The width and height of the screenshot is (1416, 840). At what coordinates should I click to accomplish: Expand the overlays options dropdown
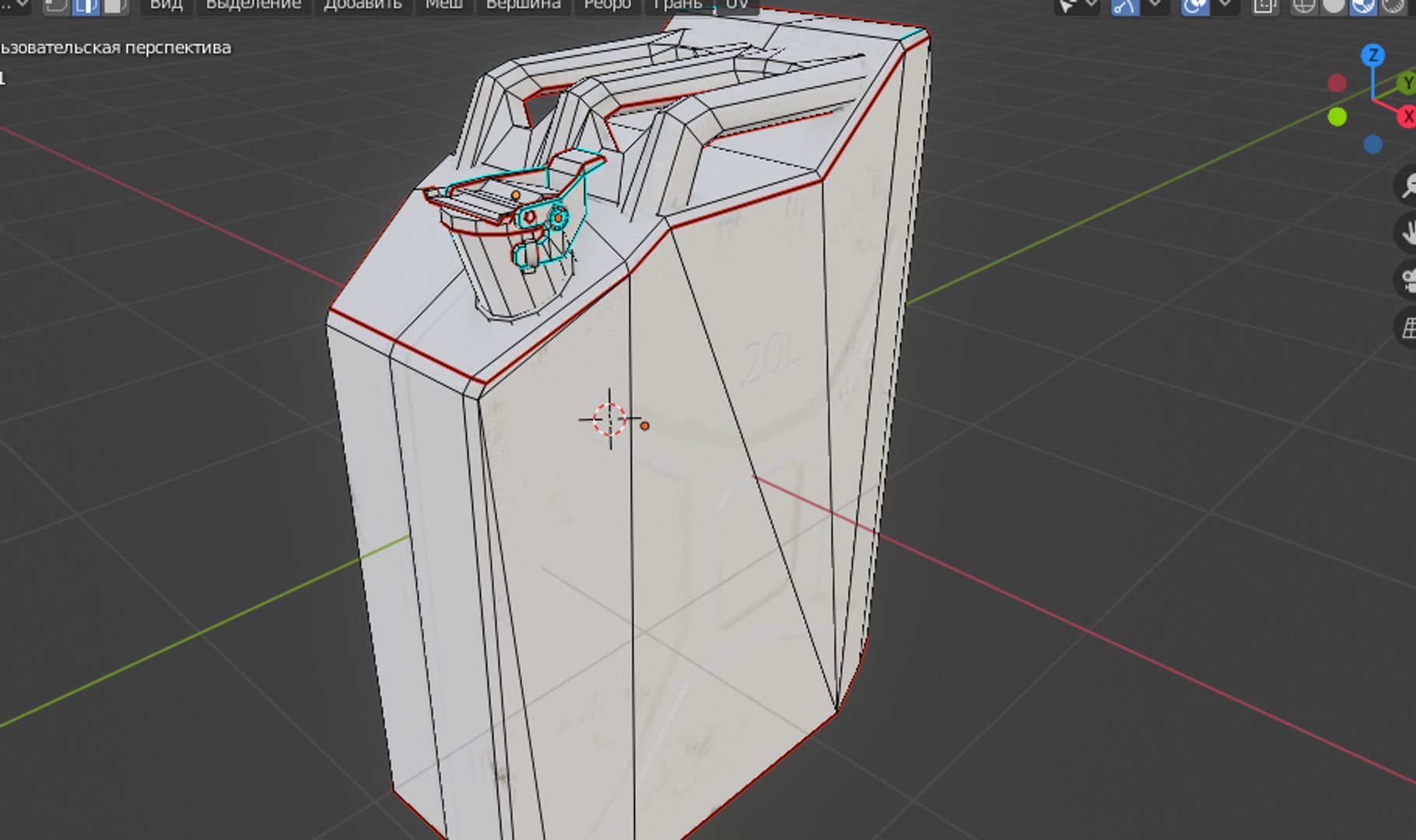point(1225,6)
